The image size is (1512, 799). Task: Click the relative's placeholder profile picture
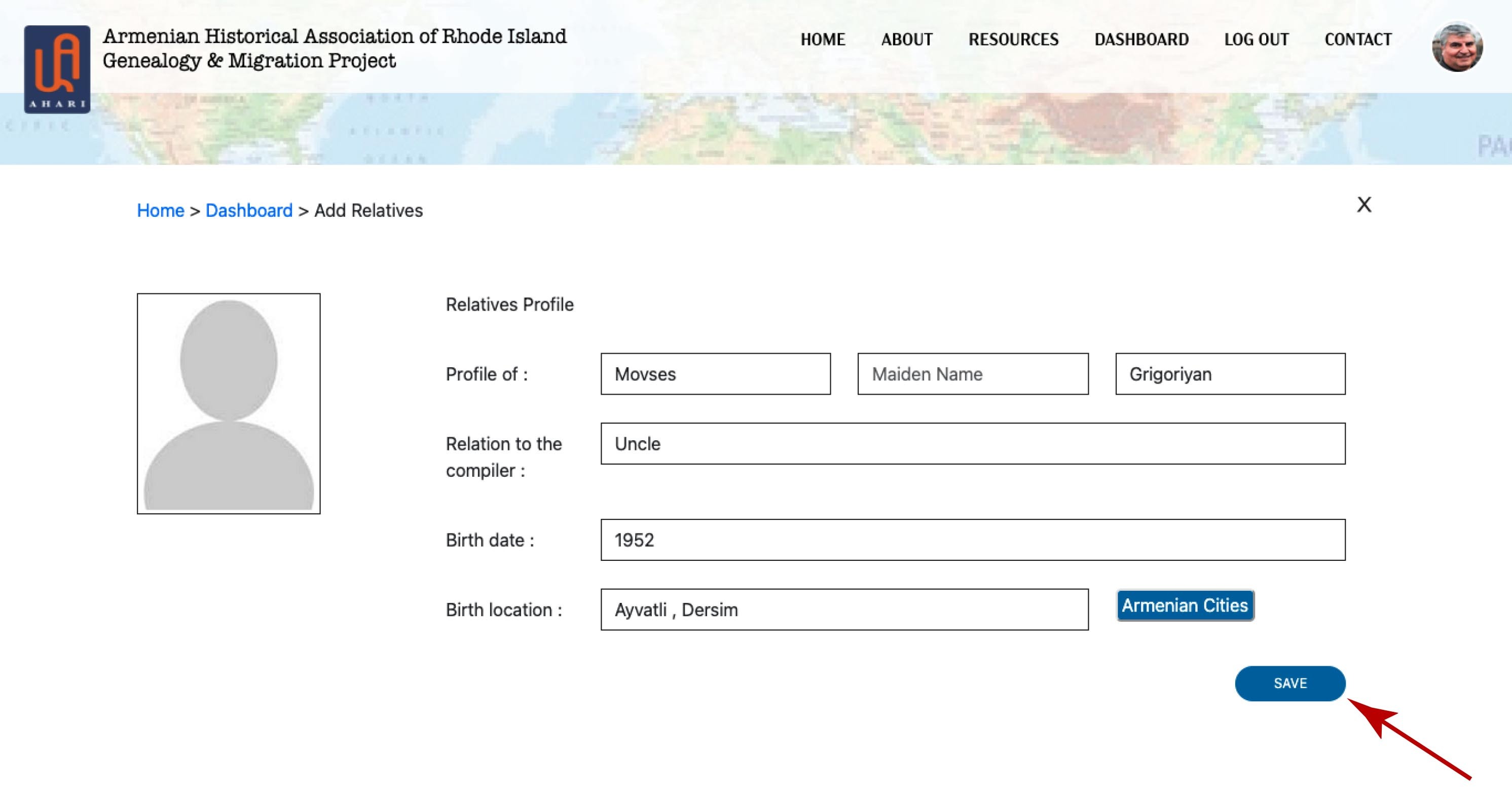point(228,404)
